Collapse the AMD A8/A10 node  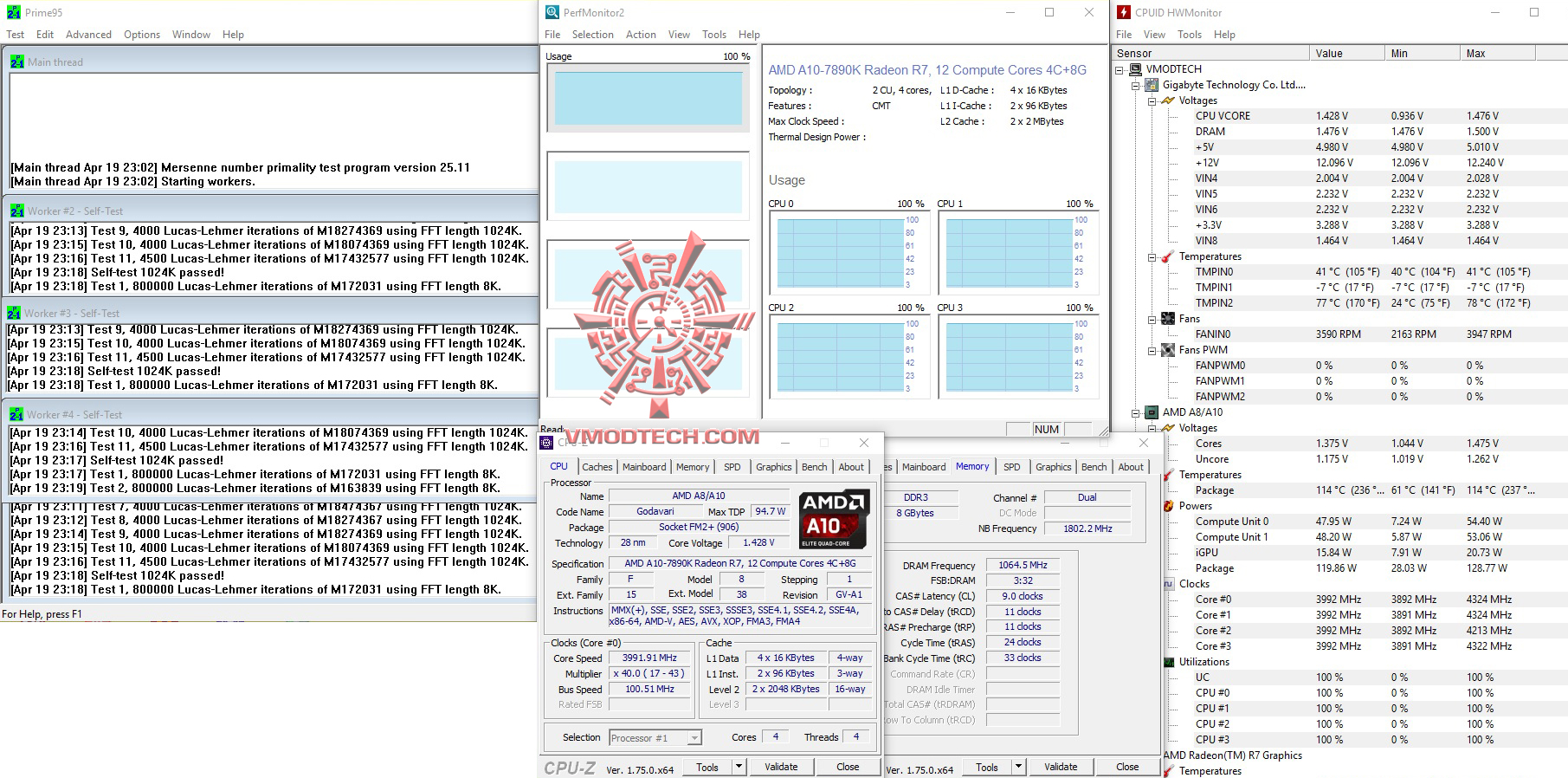(1135, 412)
